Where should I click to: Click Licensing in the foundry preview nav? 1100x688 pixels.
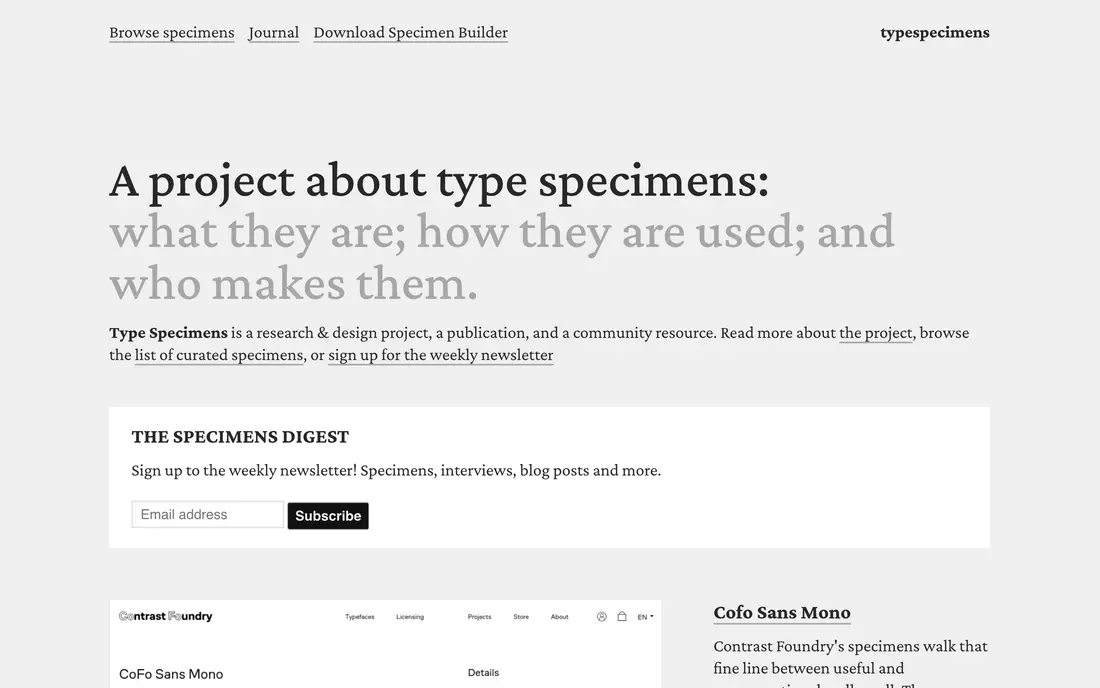click(x=410, y=617)
